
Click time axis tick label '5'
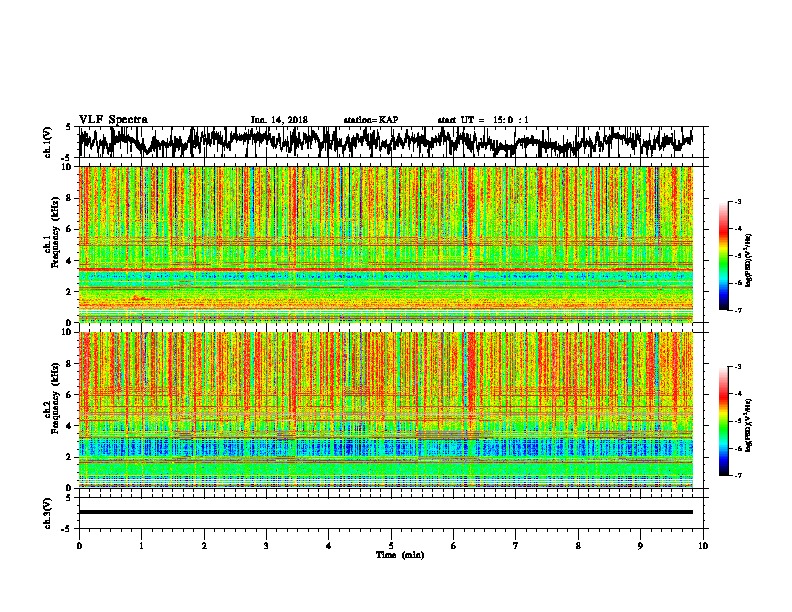click(x=391, y=546)
